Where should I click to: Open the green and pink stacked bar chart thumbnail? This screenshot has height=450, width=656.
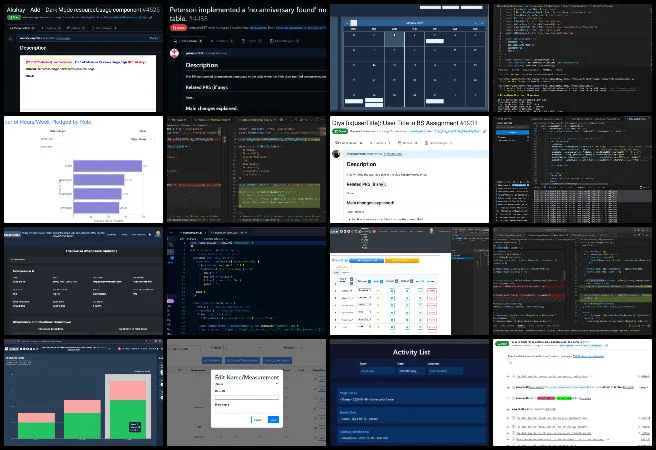click(83, 392)
